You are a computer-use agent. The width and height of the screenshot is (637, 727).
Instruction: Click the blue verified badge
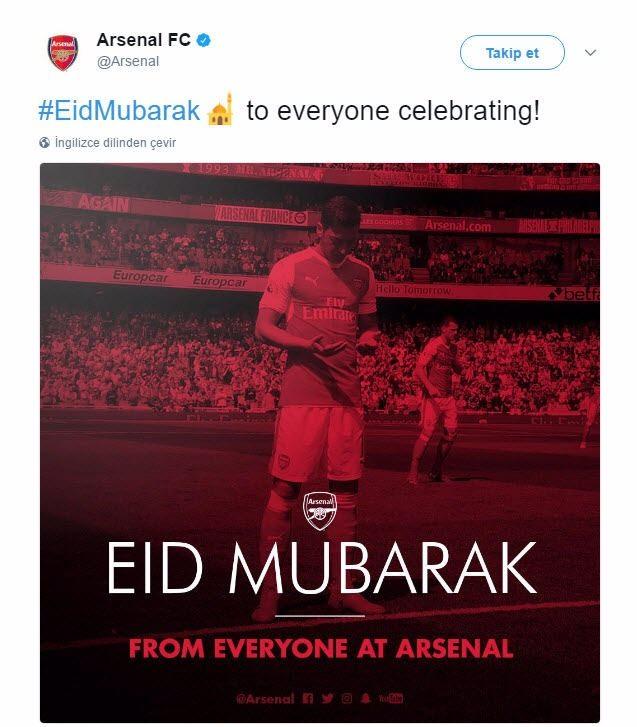point(204,40)
